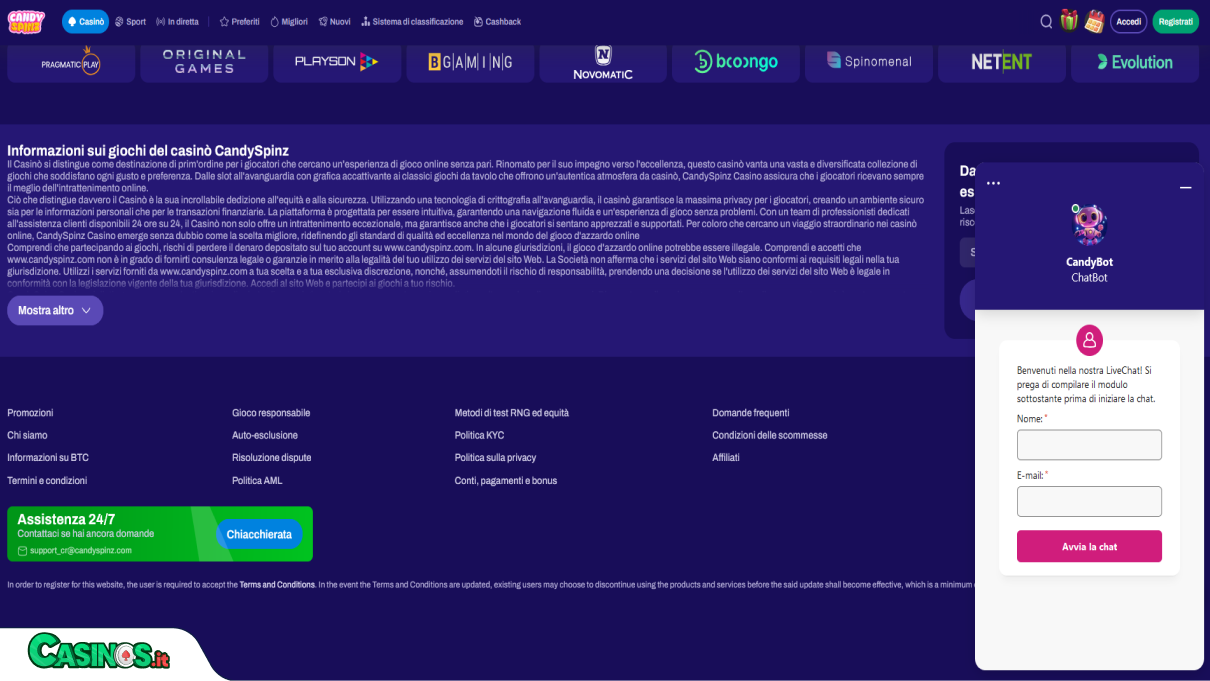Open the Casinò tab

pos(85,21)
